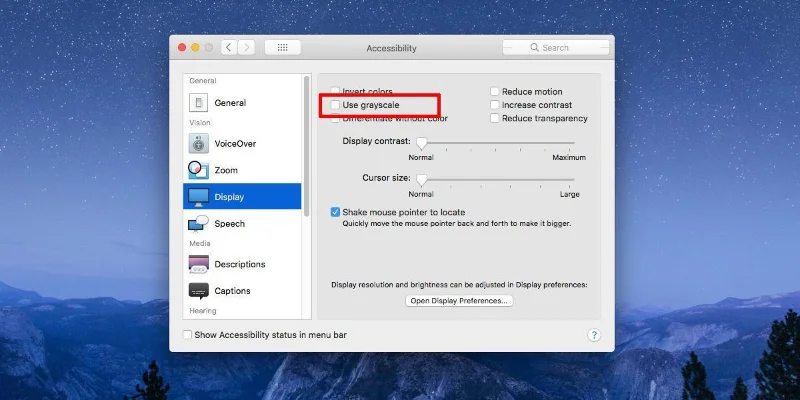Viewport: 800px width, 400px height.
Task: Click the Display contrast slider thumb
Action: click(x=421, y=143)
